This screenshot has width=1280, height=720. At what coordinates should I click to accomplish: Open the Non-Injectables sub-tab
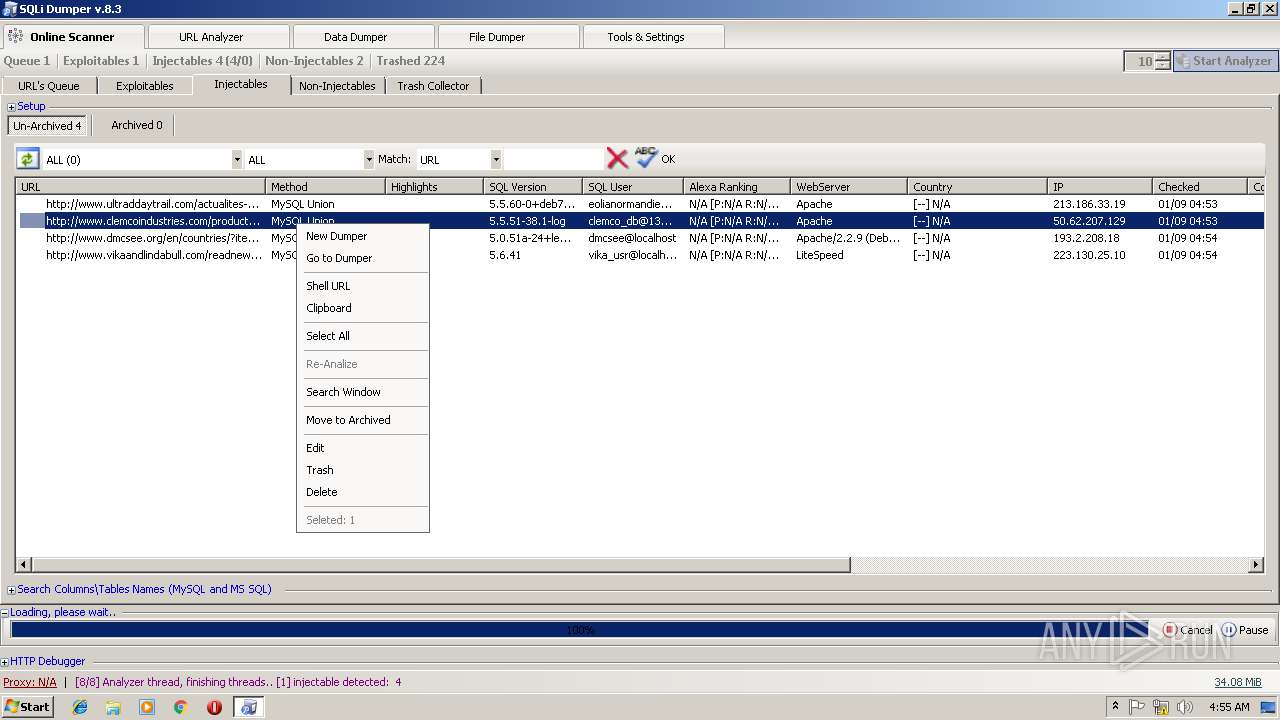coord(337,86)
